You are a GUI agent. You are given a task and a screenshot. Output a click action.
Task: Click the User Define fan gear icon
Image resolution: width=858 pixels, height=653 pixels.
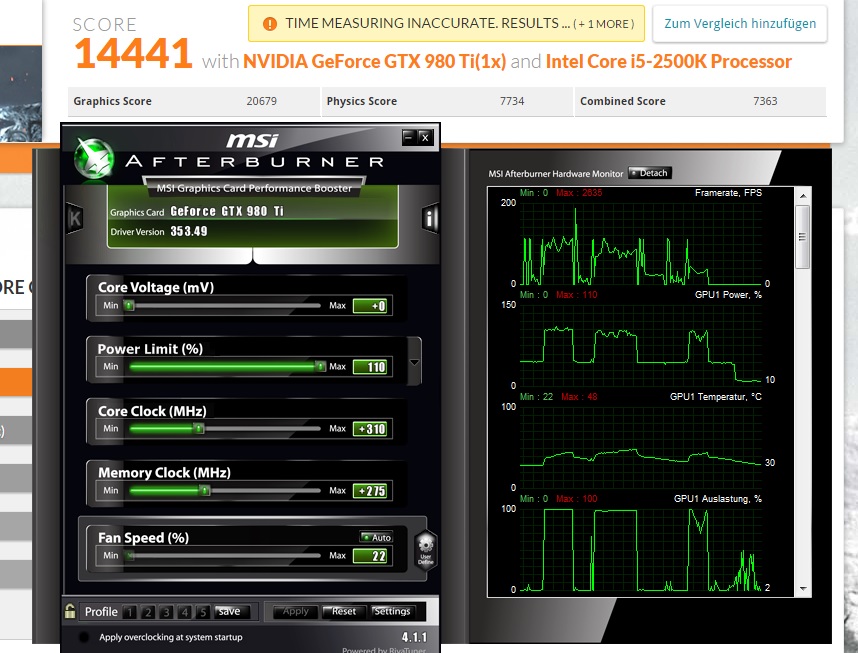426,550
